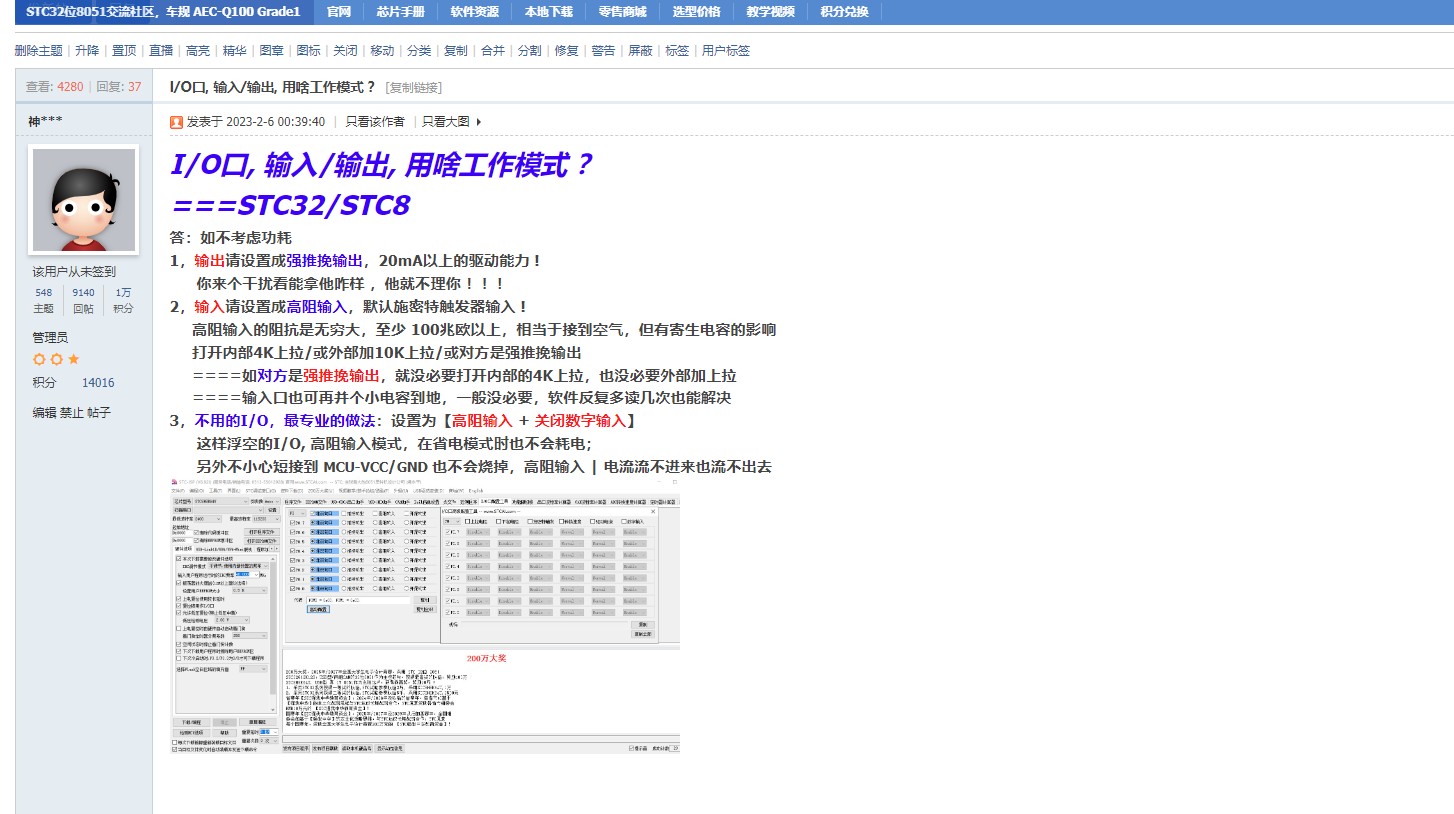Open the STC32位8051交流社区 home link
The height and width of the screenshot is (814, 1454).
163,12
